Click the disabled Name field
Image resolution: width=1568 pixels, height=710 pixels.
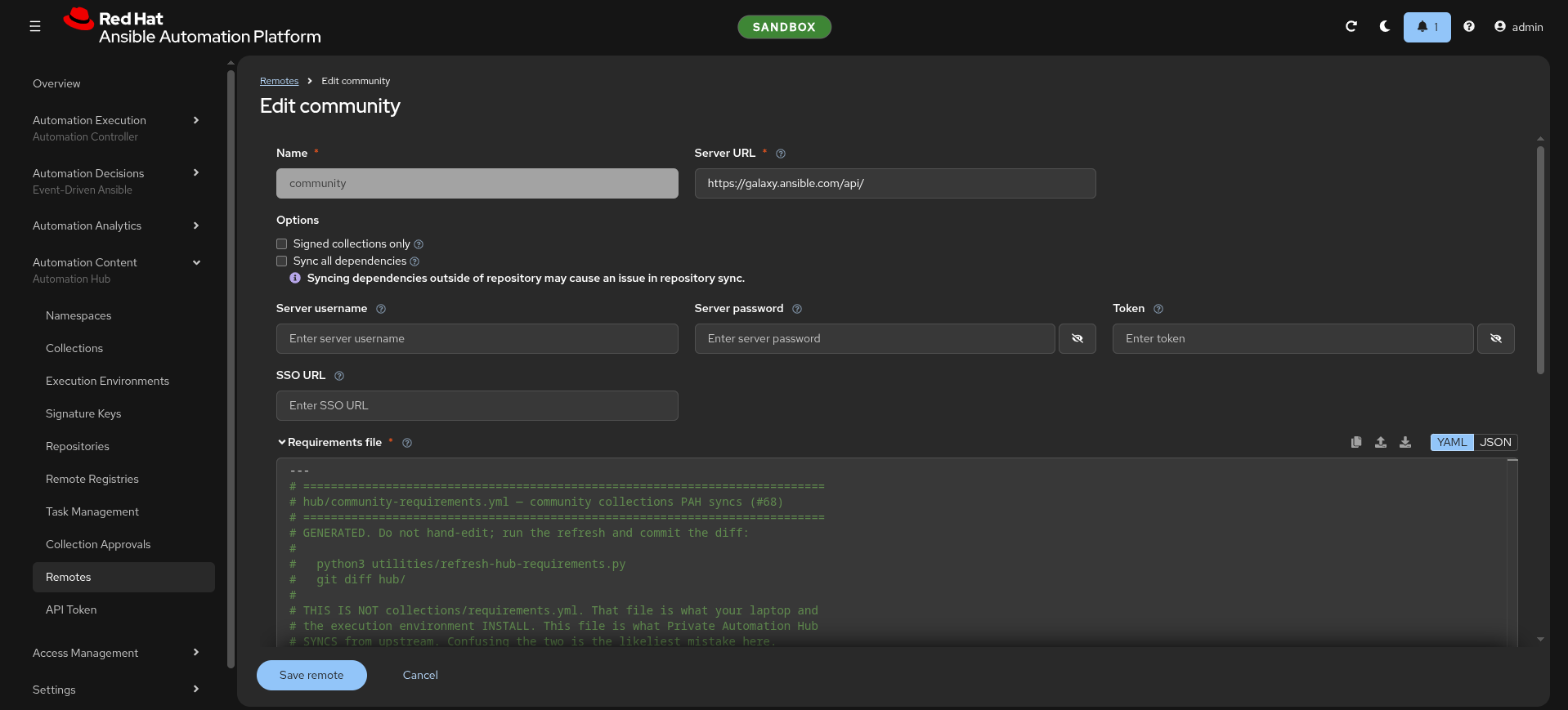point(477,183)
